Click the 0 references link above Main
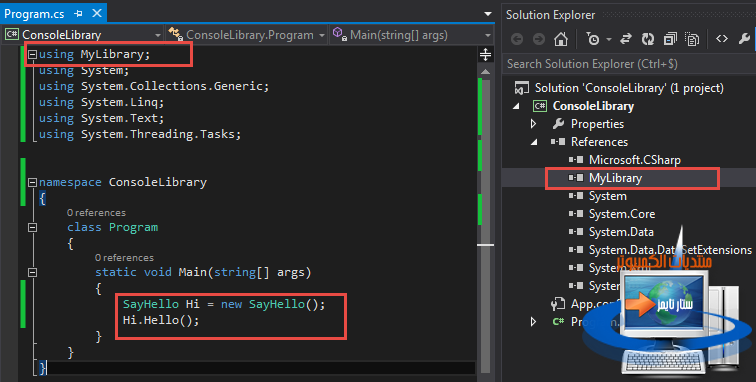Viewport: 756px width, 382px height. coord(124,258)
